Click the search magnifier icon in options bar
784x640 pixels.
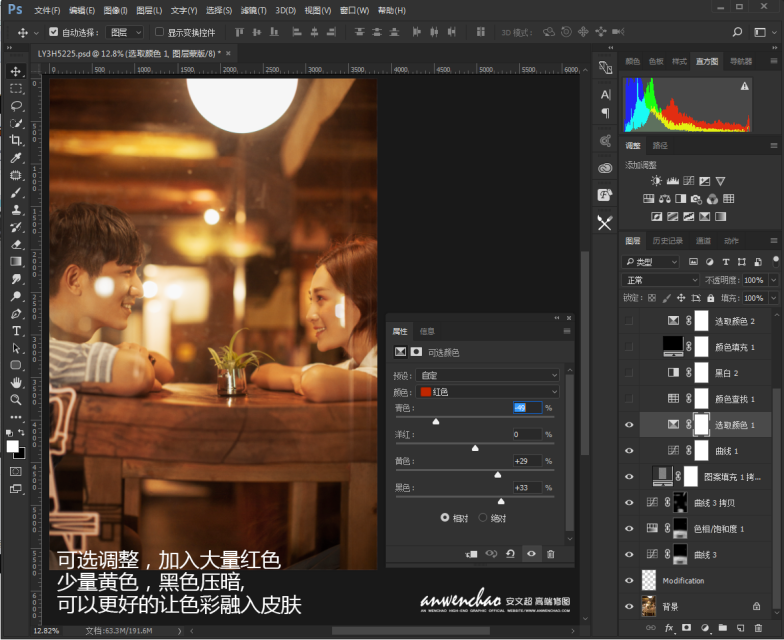coord(737,32)
